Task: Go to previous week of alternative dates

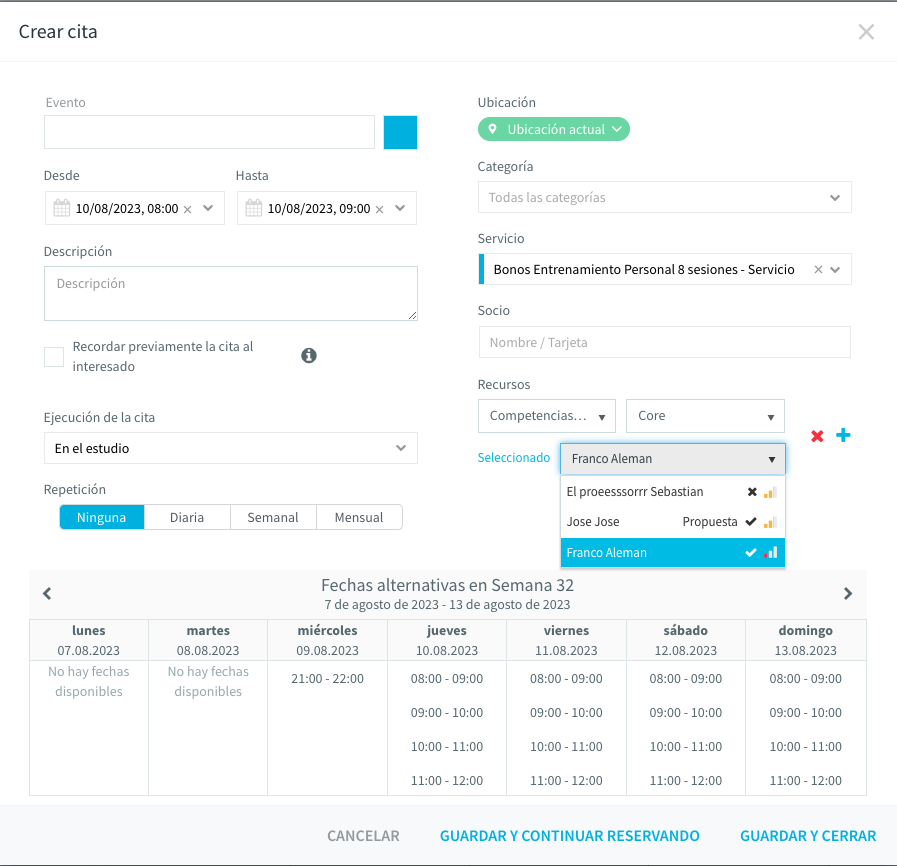Action: pos(47,594)
